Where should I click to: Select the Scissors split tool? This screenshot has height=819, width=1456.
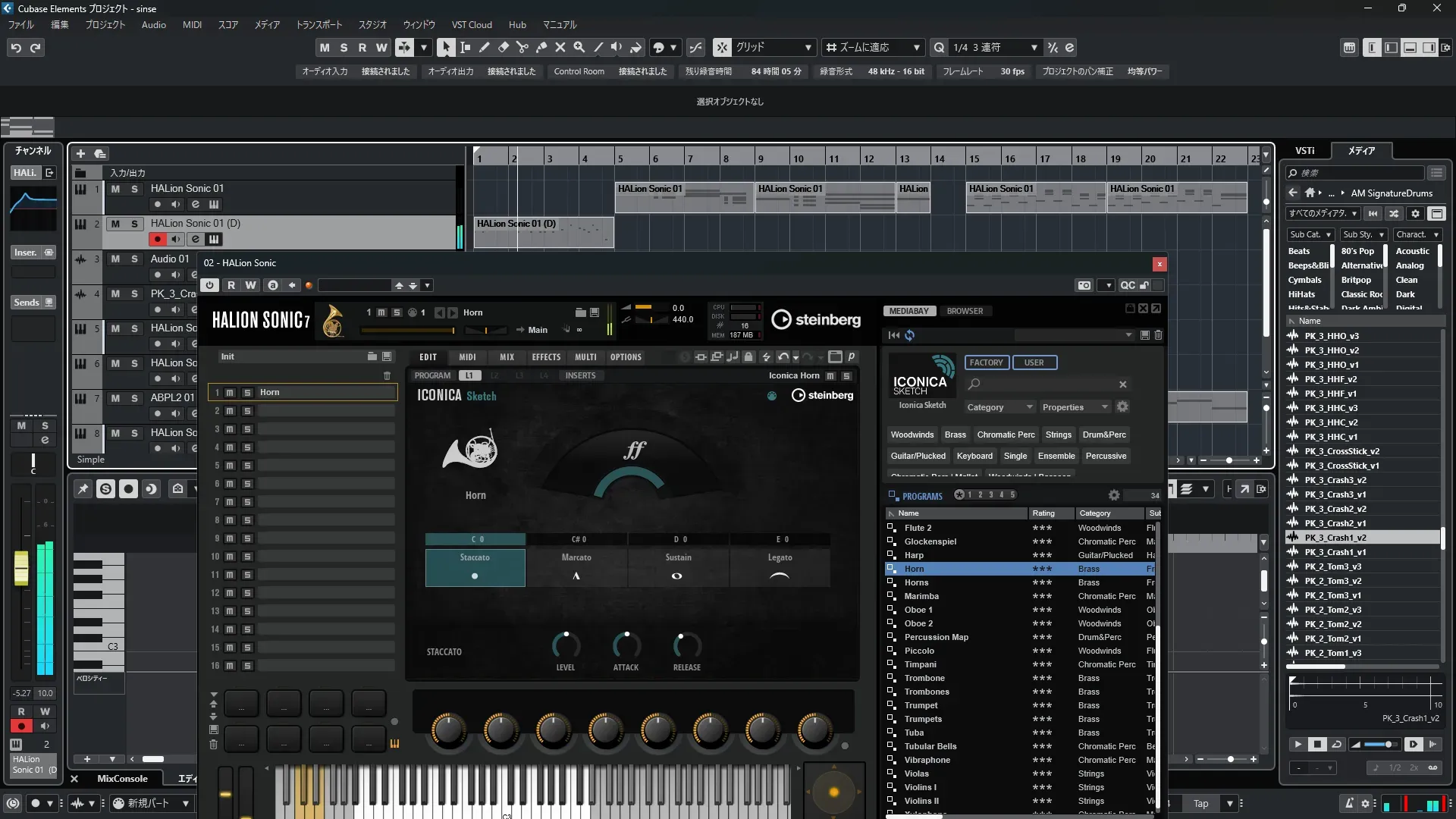(522, 48)
